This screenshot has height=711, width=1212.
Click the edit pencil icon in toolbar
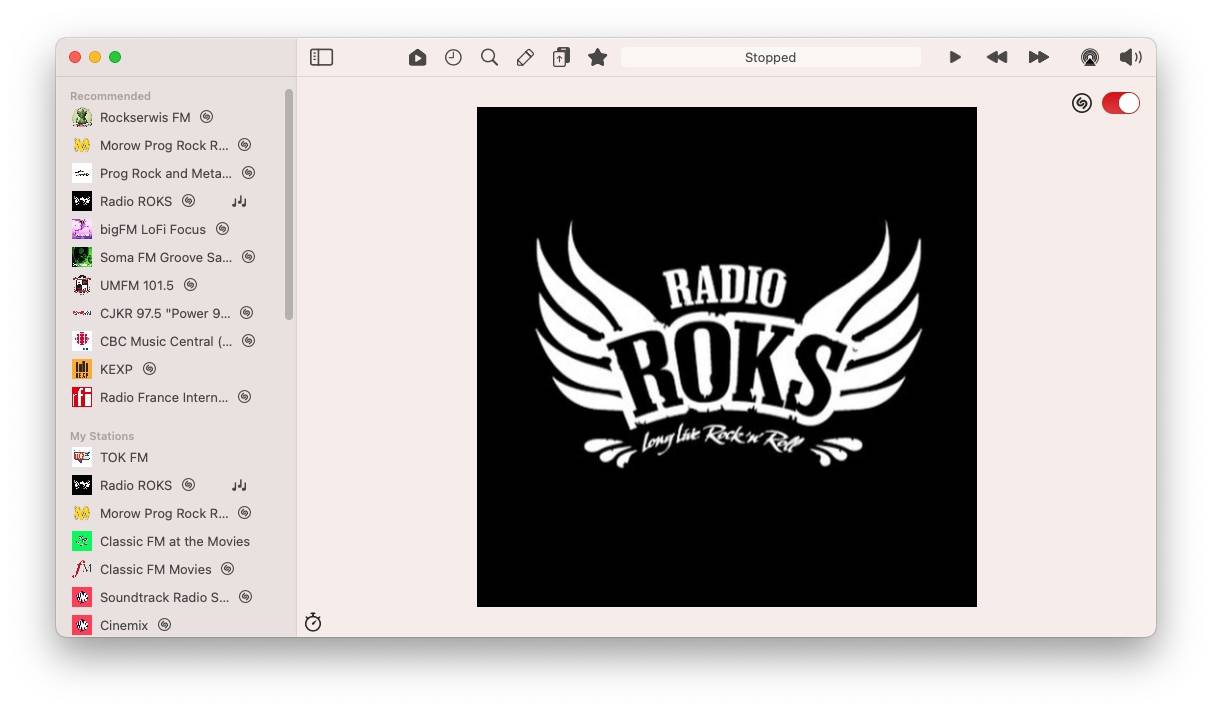525,58
